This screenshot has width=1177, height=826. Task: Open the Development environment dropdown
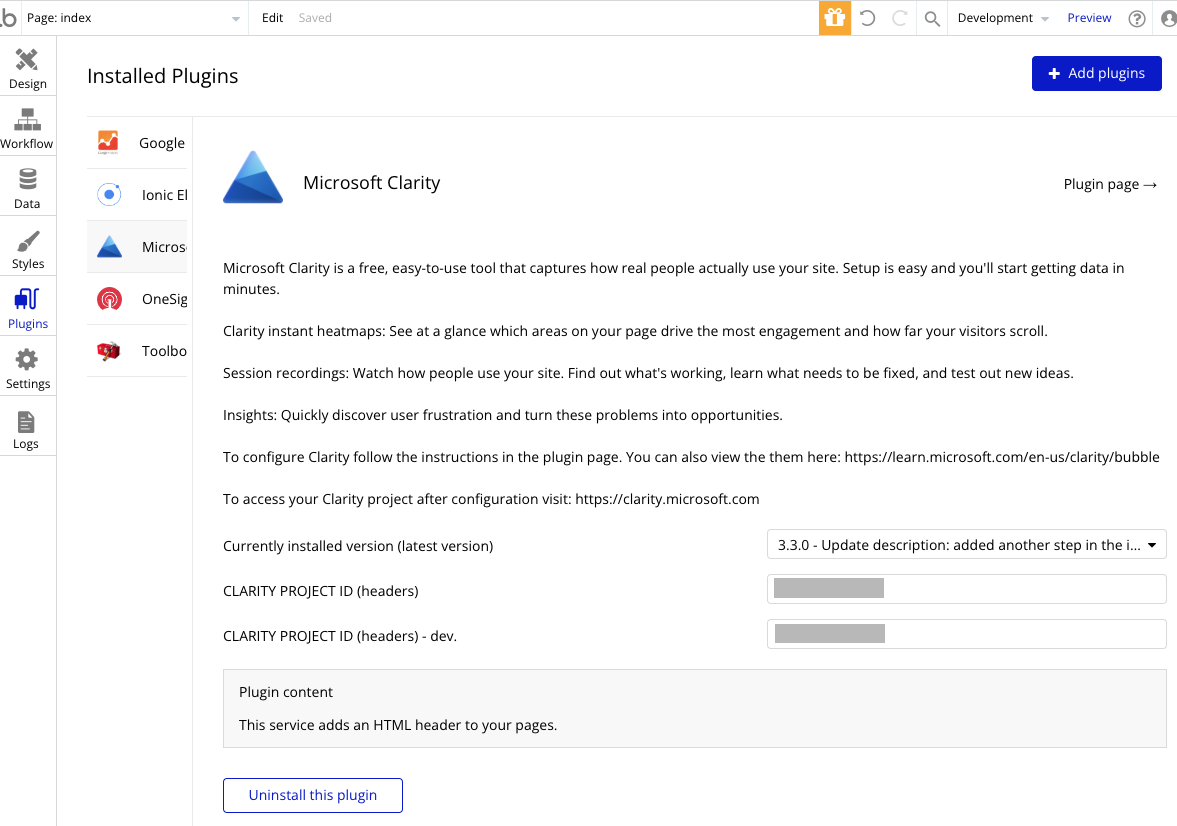[x=1003, y=18]
